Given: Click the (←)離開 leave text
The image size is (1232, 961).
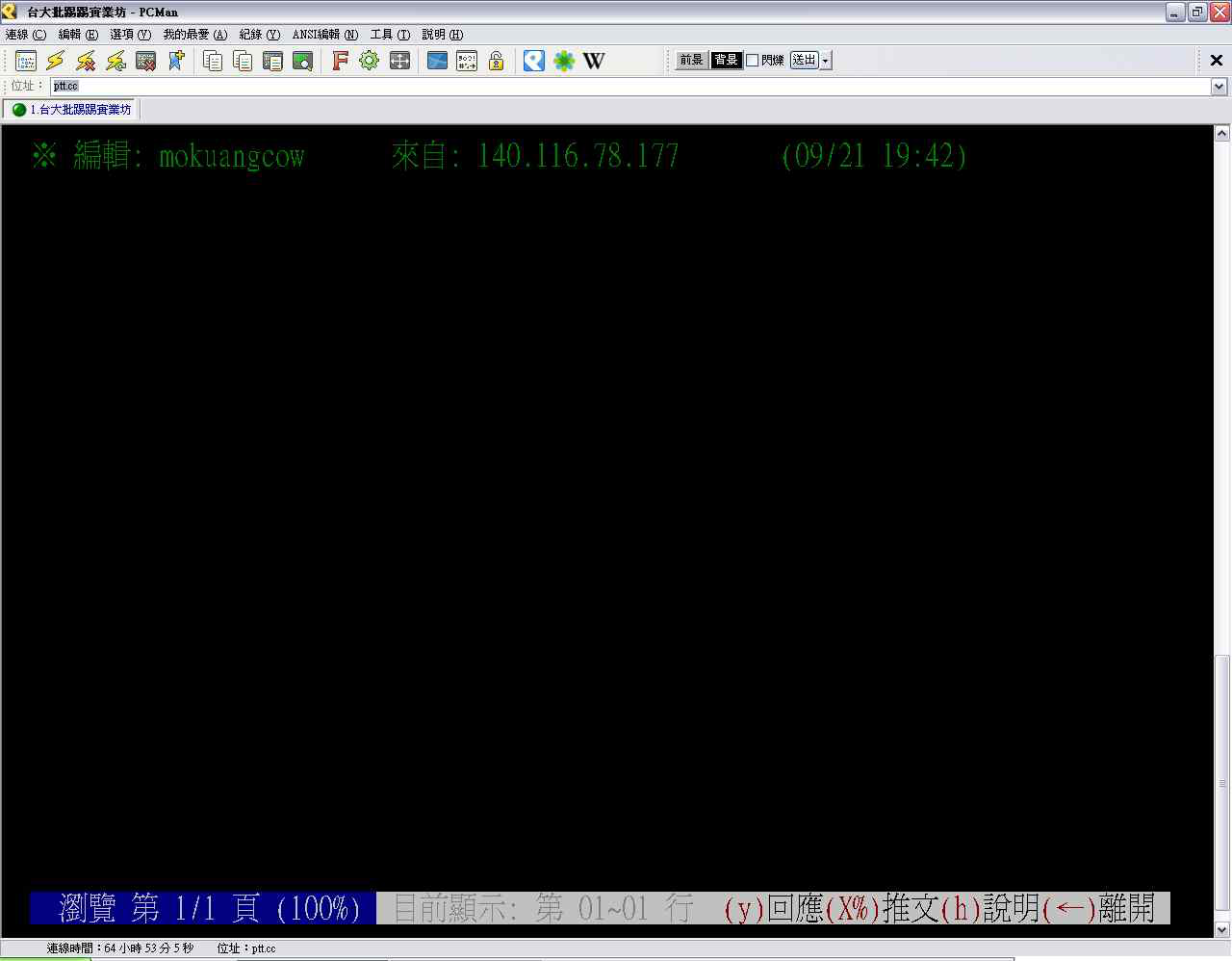Looking at the screenshot, I should point(1098,908).
